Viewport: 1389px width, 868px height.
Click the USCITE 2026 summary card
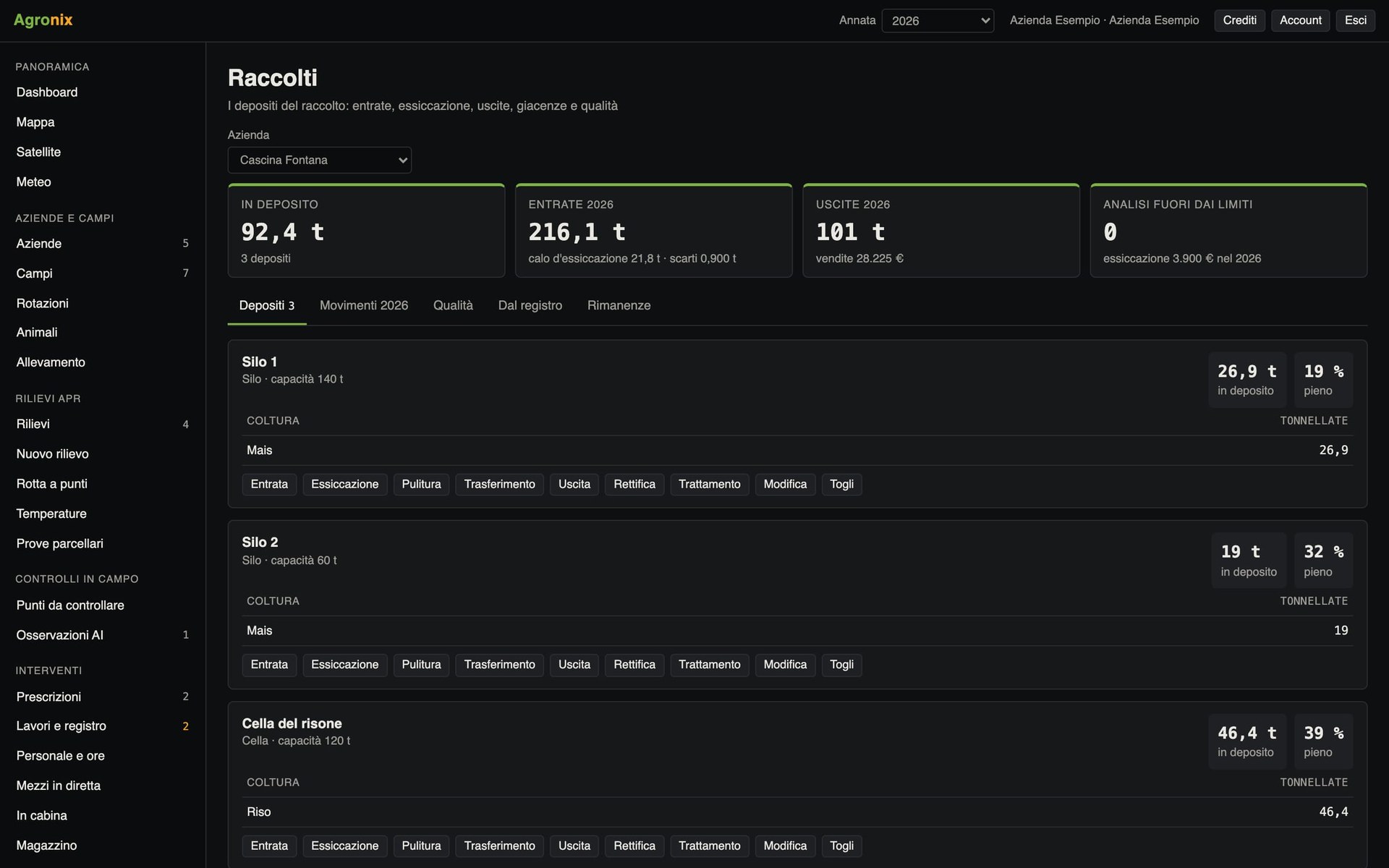tap(940, 230)
